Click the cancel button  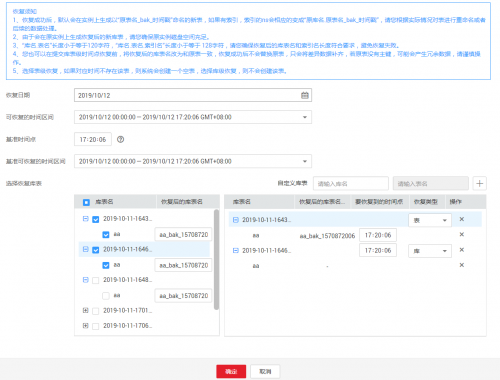click(265, 371)
